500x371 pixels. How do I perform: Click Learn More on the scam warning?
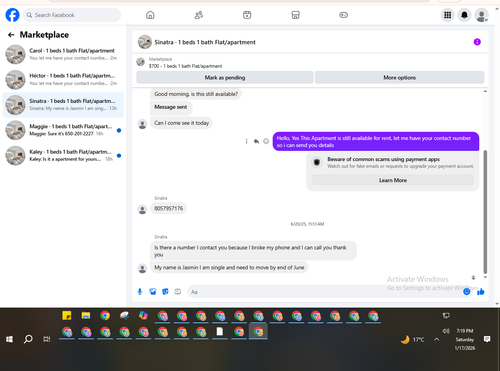[x=393, y=180]
